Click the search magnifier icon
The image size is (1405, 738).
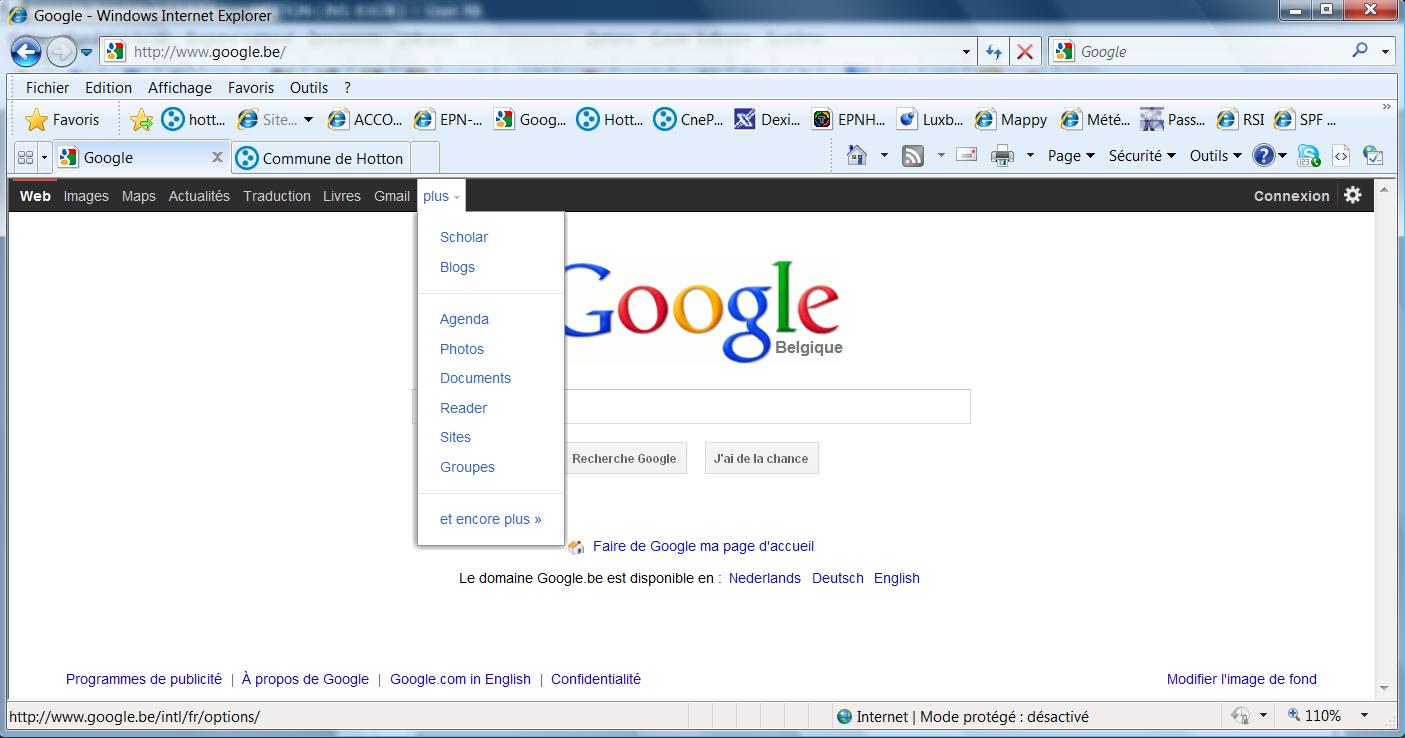coord(1360,51)
